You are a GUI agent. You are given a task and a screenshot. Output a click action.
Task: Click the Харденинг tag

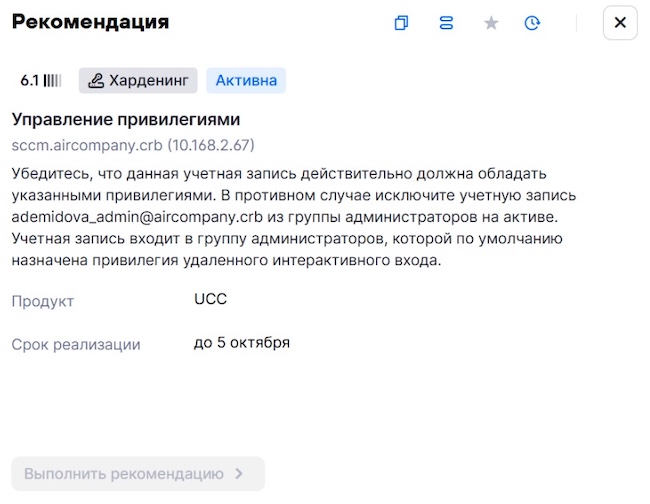click(x=138, y=81)
